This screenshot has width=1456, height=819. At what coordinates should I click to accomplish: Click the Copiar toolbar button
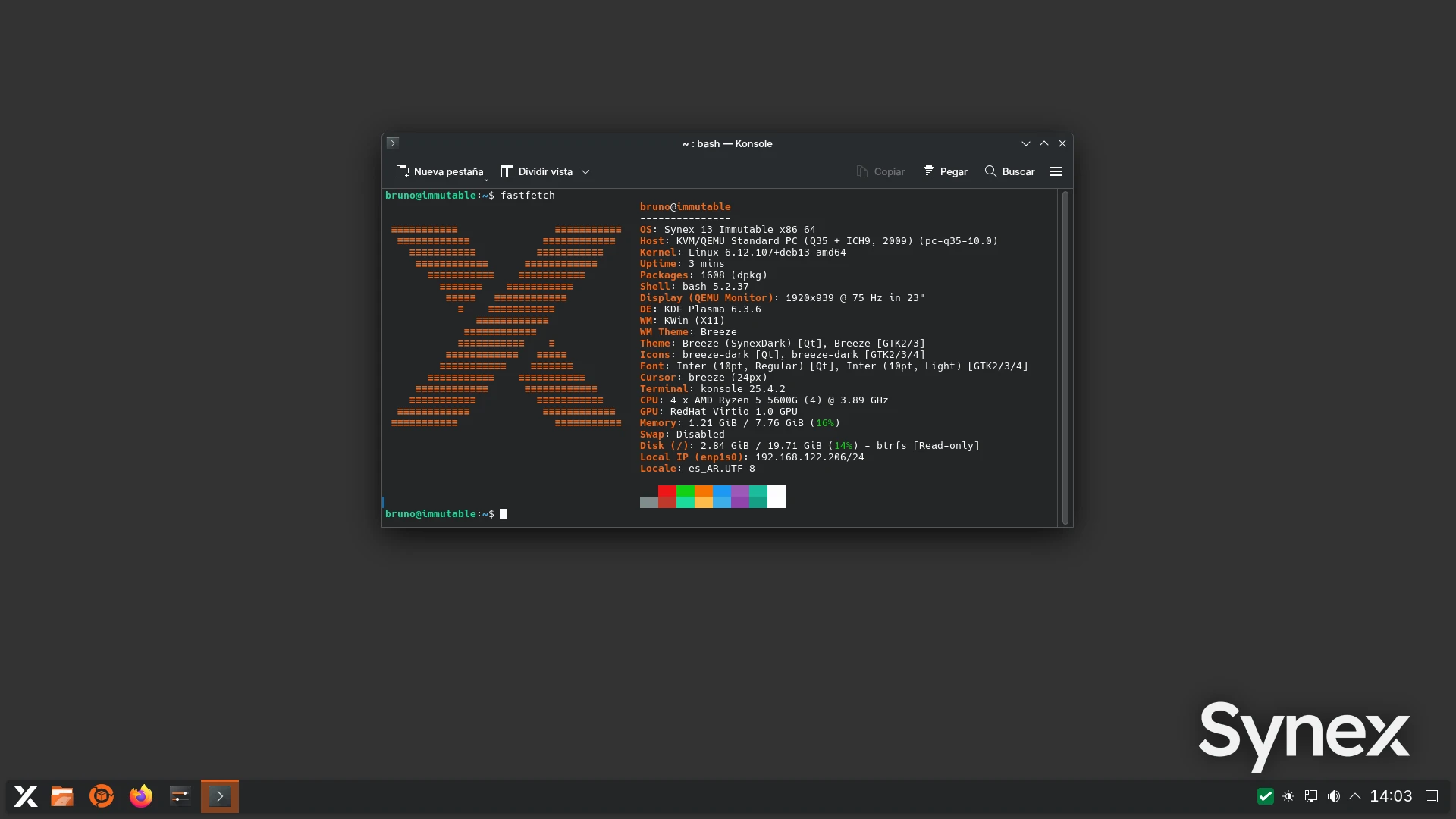point(880,172)
